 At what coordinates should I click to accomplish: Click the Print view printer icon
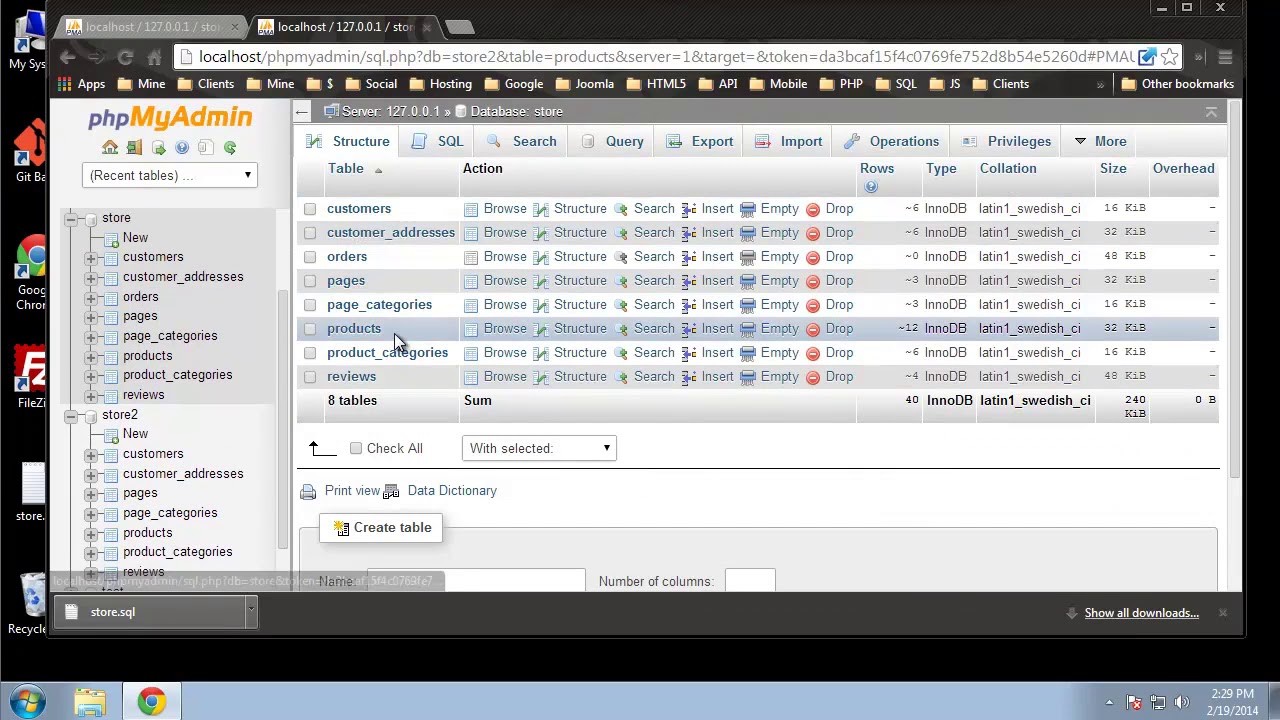click(x=308, y=491)
